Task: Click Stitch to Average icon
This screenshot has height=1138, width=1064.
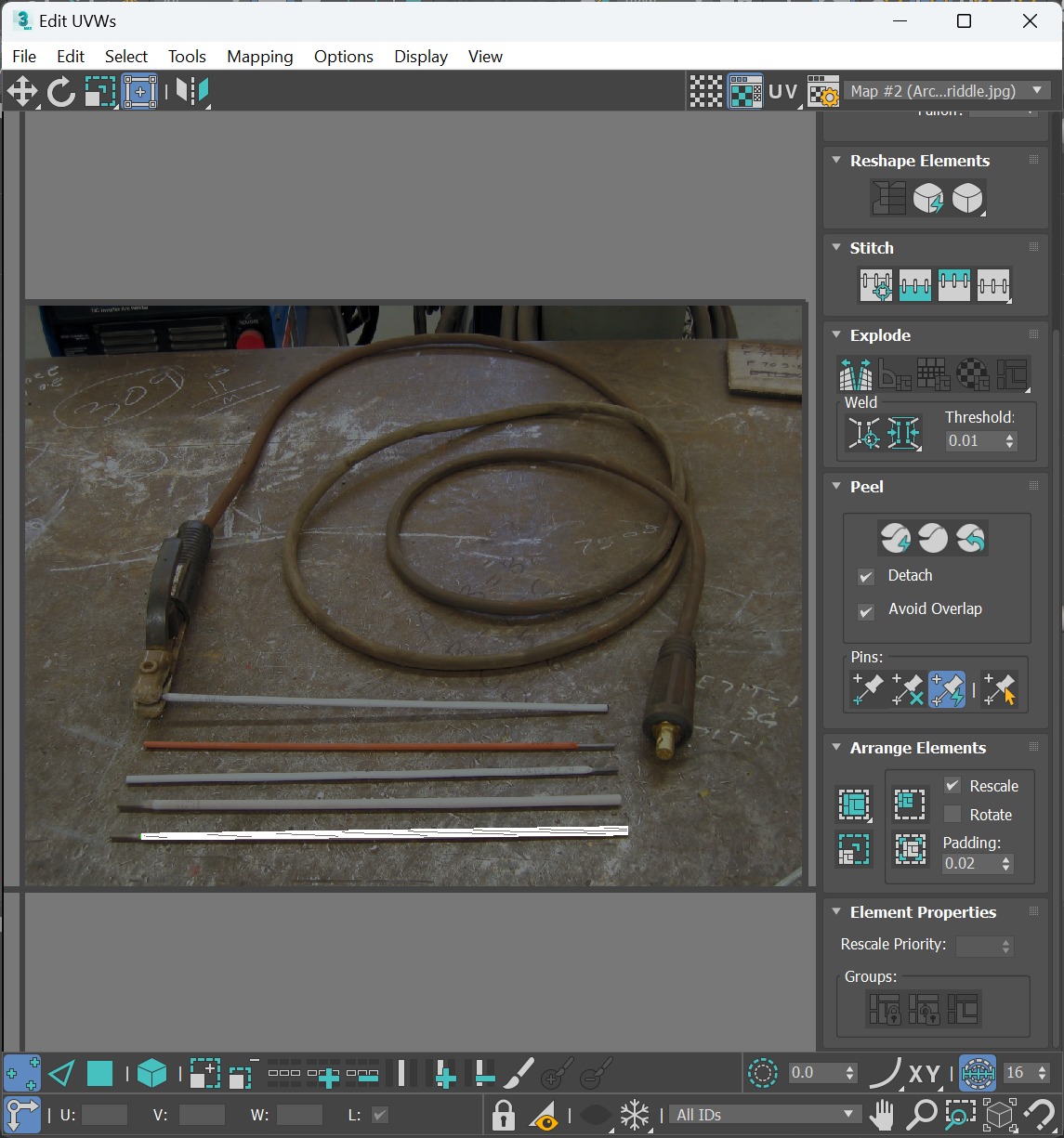Action: tap(915, 285)
